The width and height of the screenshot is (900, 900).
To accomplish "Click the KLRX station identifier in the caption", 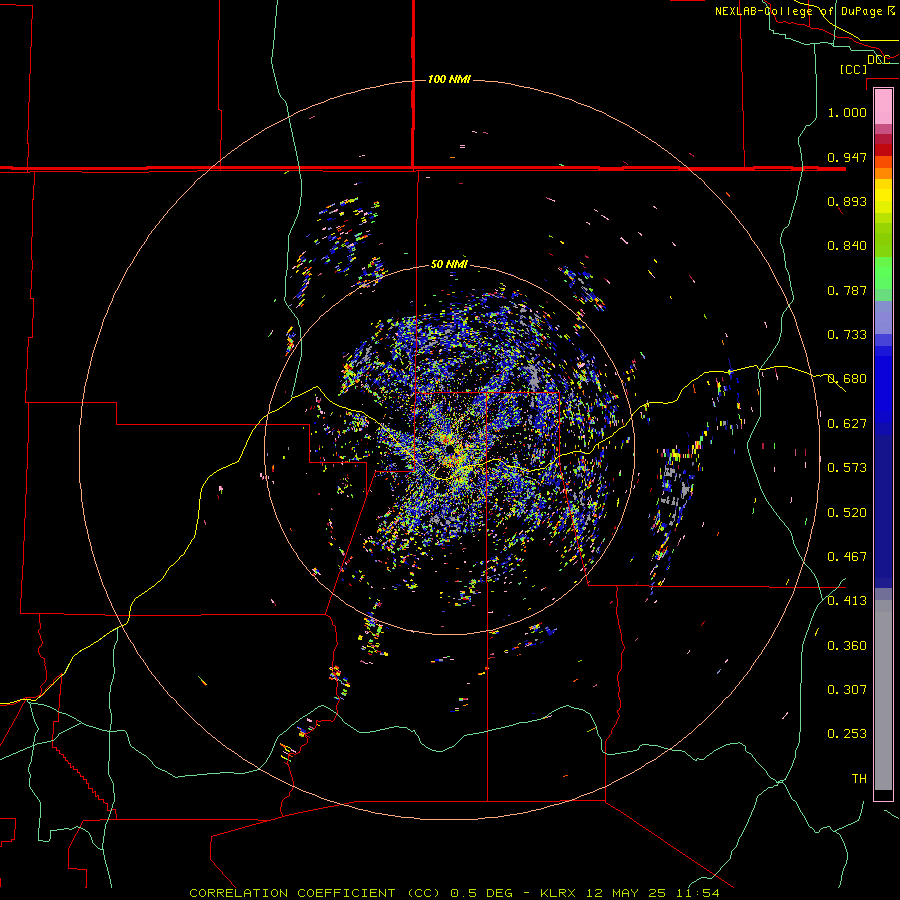I will coord(557,893).
